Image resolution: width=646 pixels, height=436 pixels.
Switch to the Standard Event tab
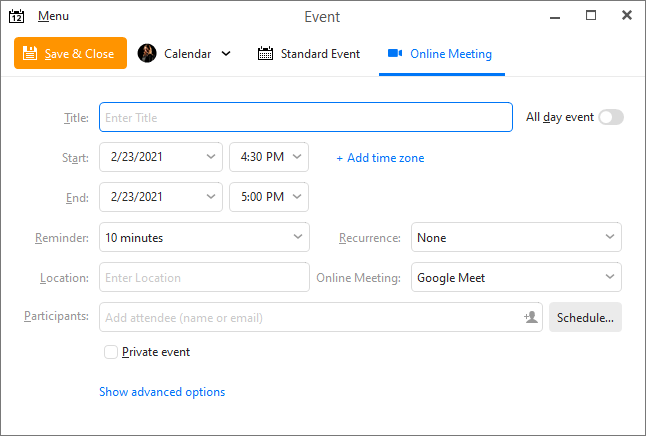pos(309,54)
